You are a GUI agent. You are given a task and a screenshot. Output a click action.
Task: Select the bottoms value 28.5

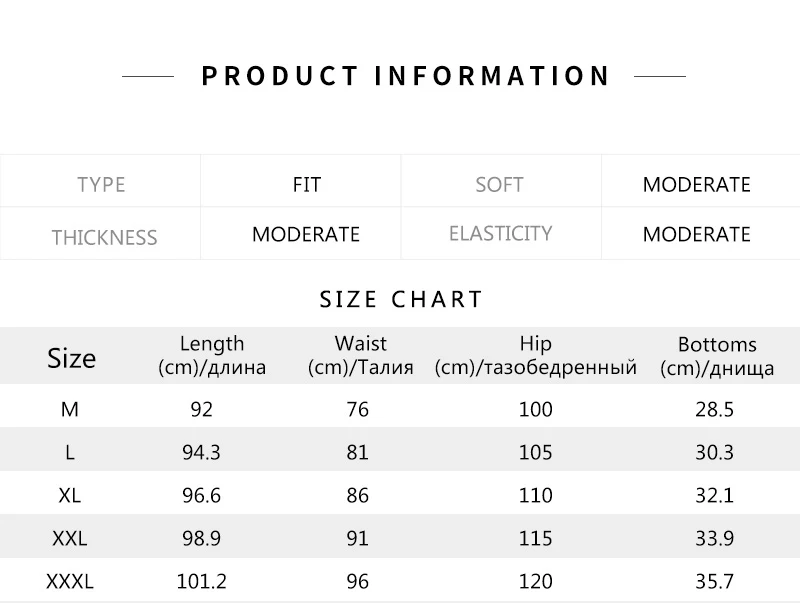pos(714,409)
